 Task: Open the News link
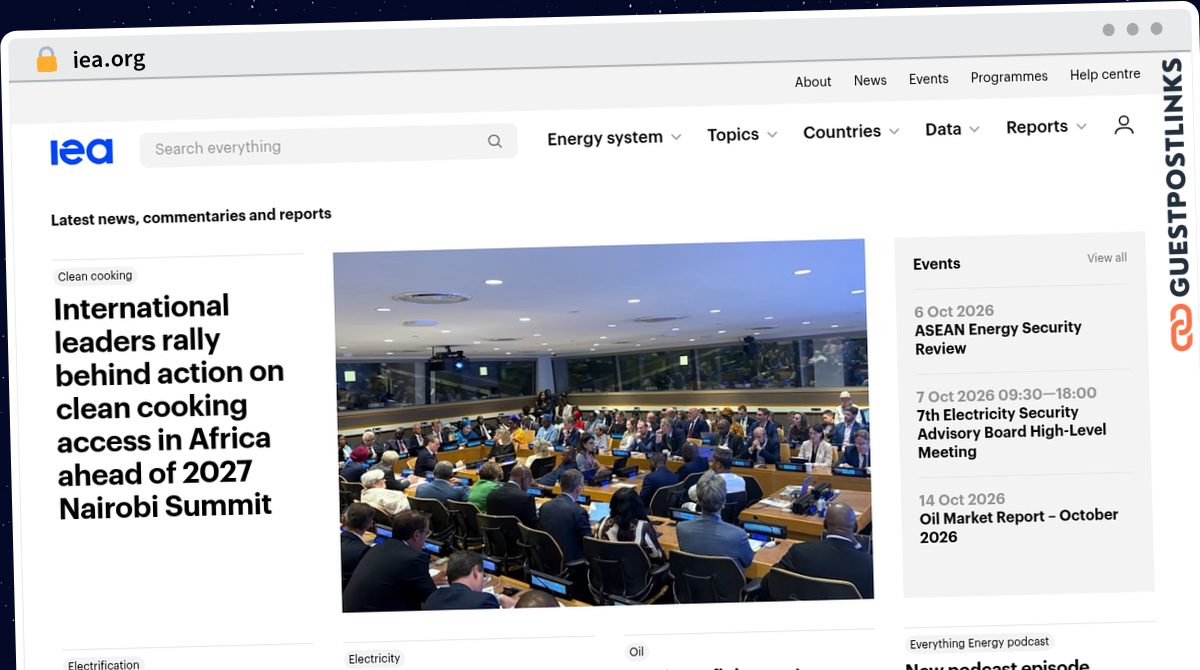coord(870,80)
